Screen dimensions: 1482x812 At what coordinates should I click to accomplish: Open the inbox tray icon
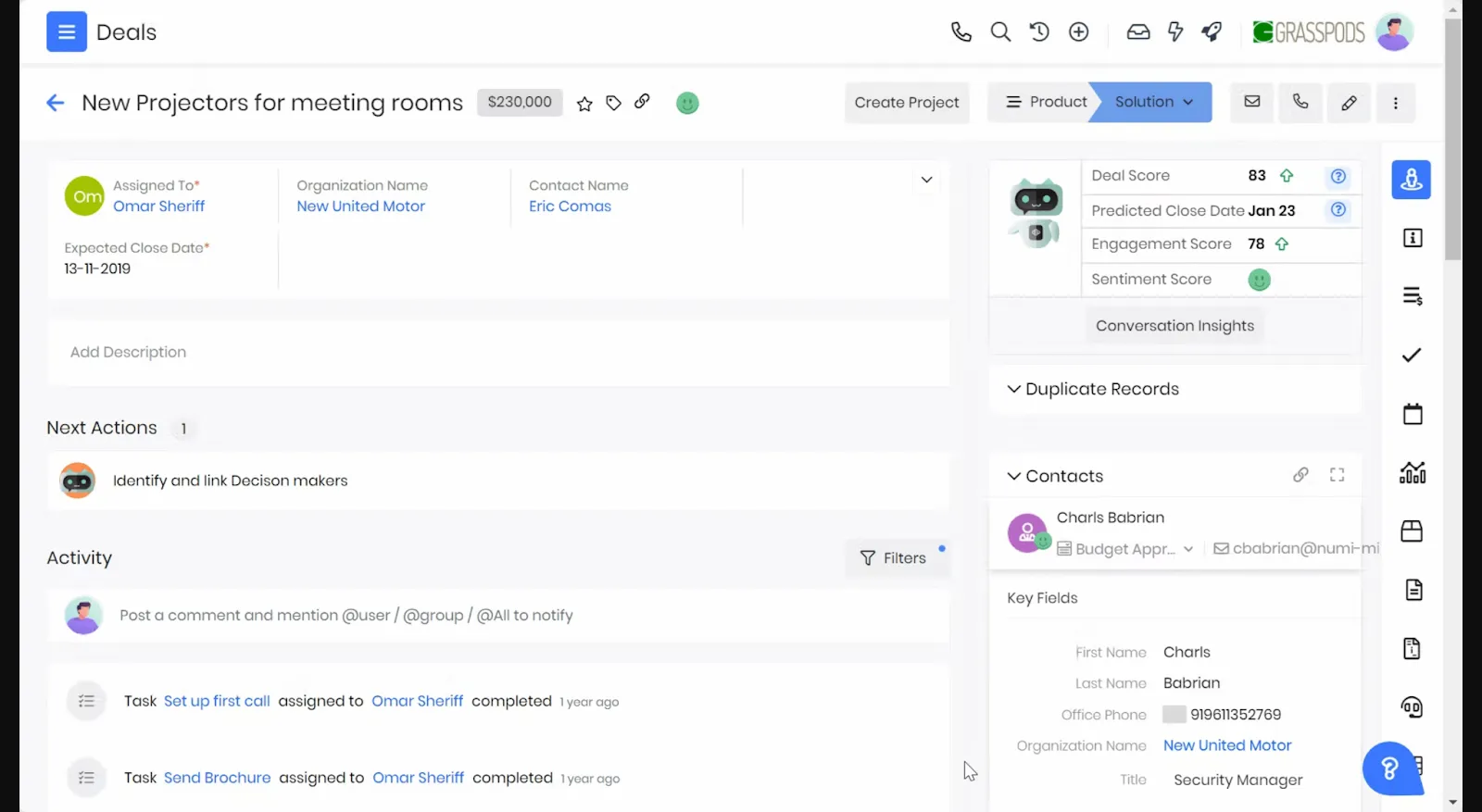tap(1138, 32)
